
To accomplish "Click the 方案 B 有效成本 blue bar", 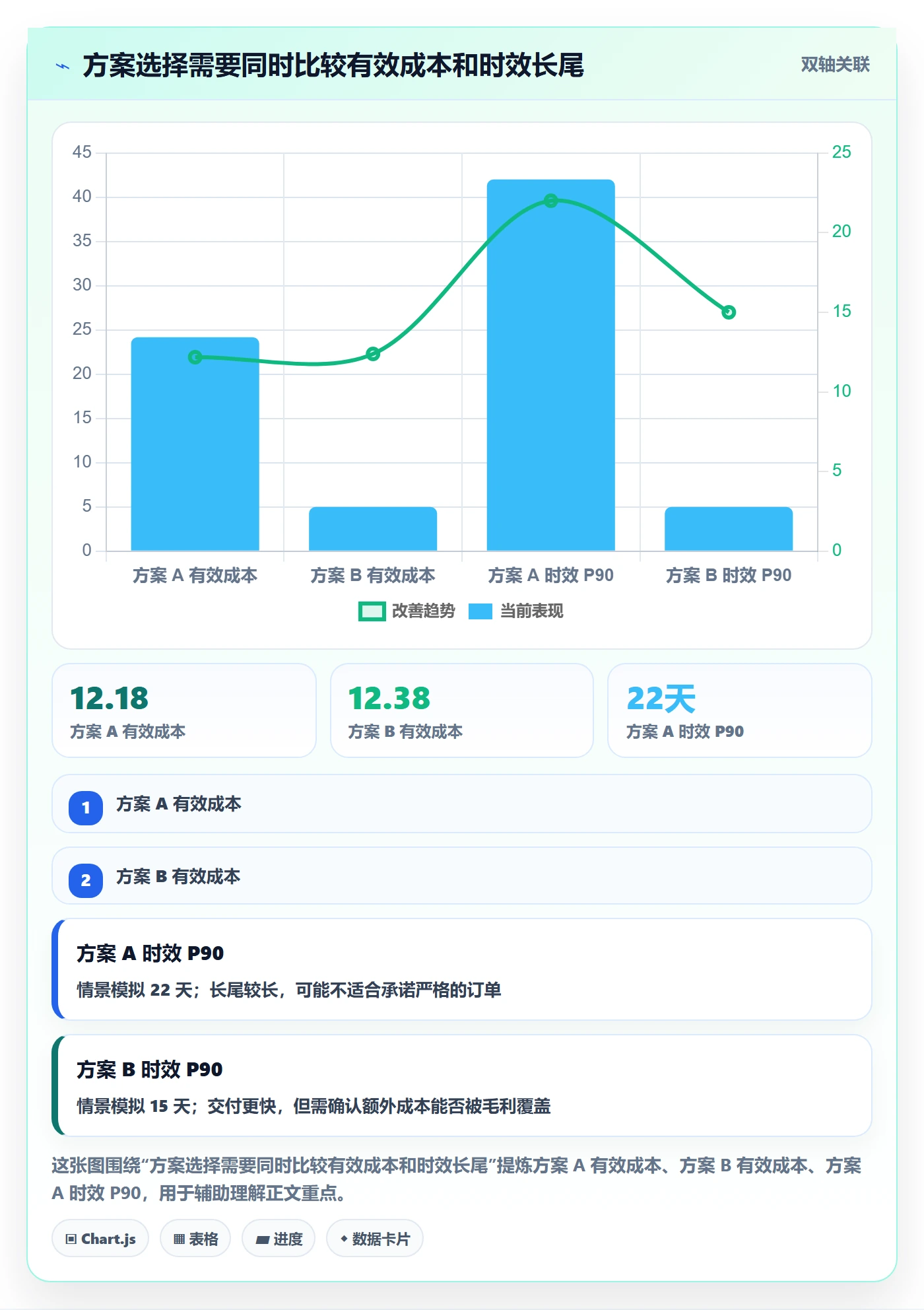I will (373, 529).
